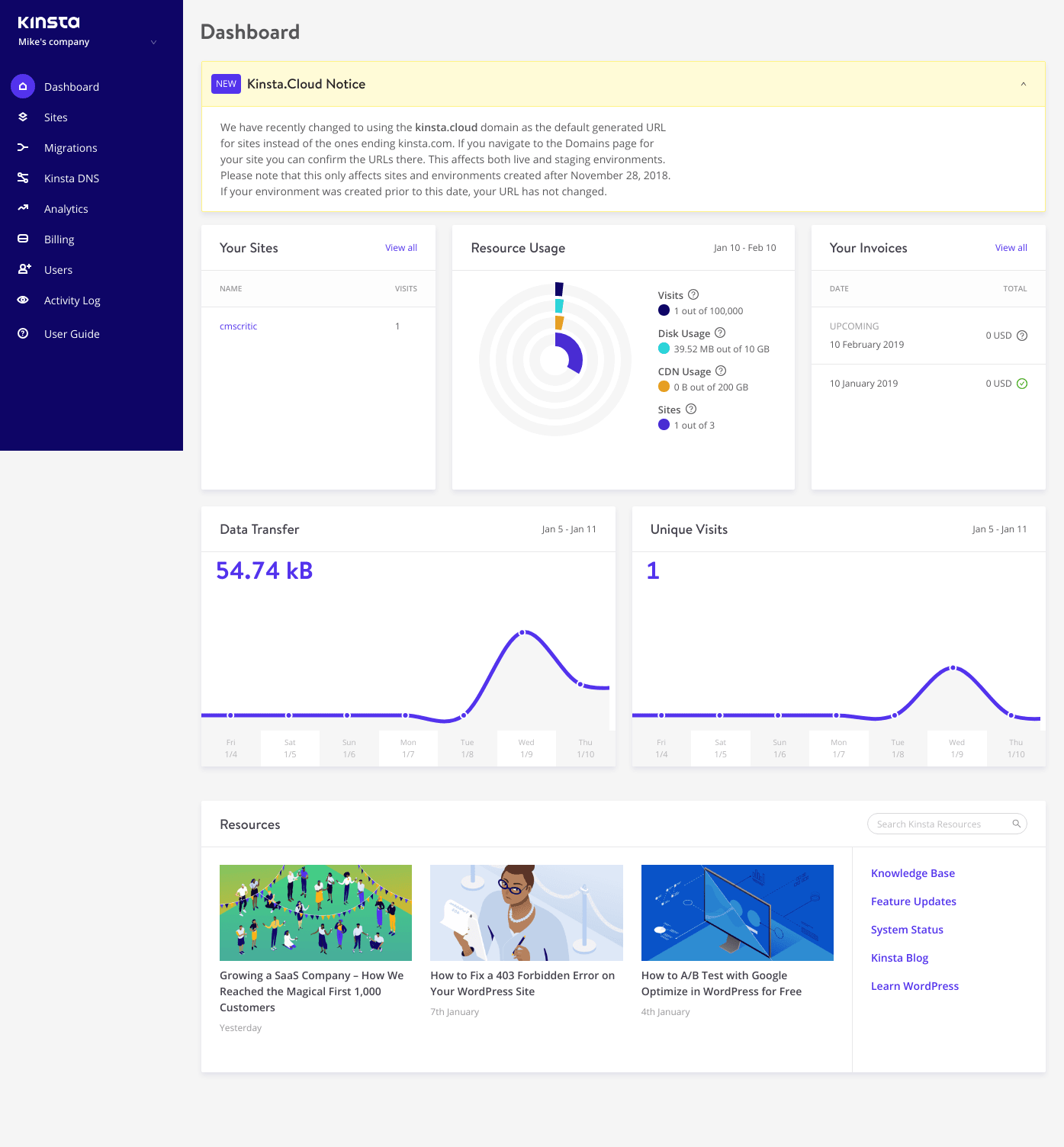Click the Analytics trend icon
The height and width of the screenshot is (1147, 1064).
pos(23,207)
